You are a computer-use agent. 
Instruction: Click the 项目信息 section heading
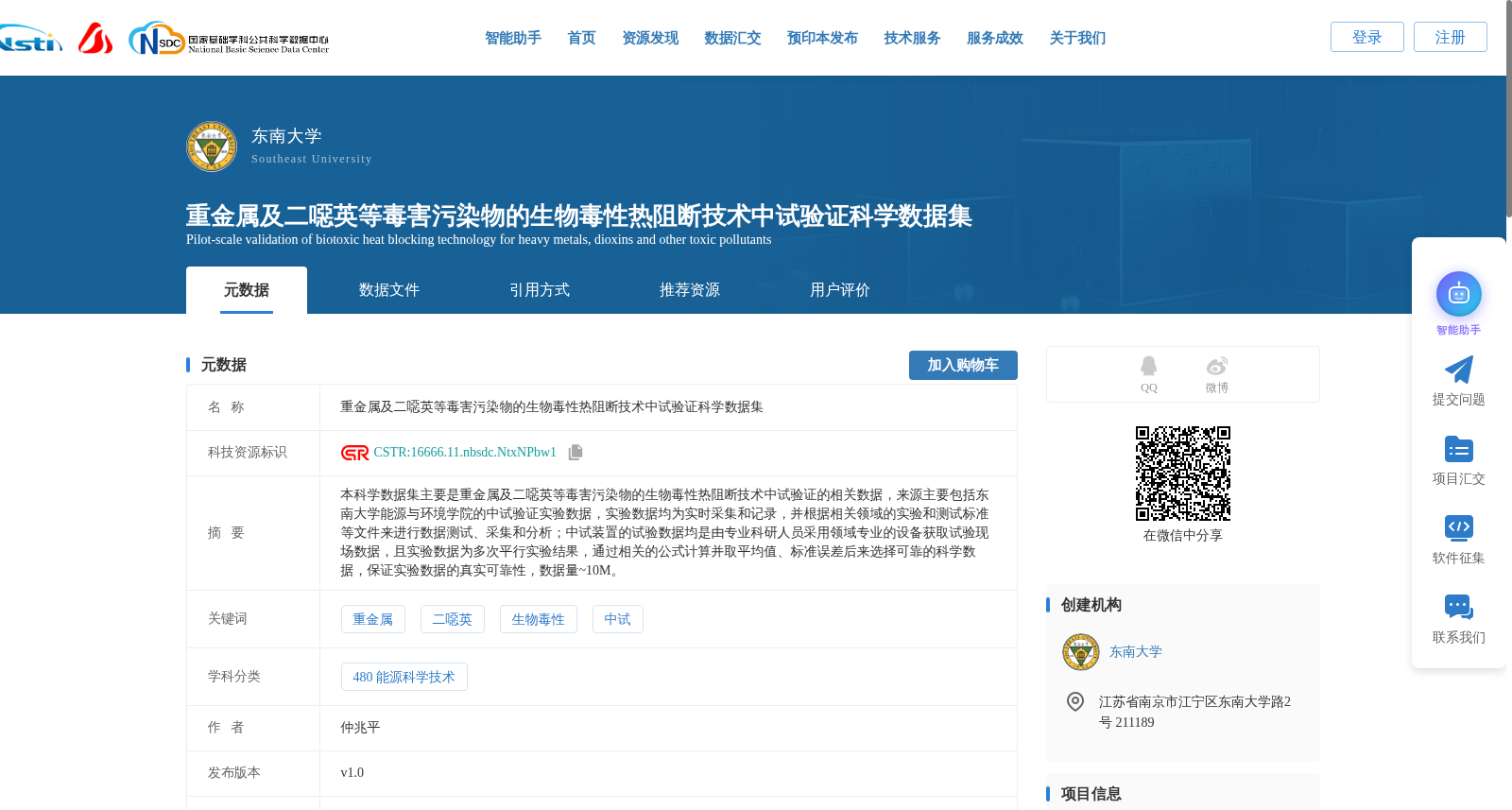1091,794
